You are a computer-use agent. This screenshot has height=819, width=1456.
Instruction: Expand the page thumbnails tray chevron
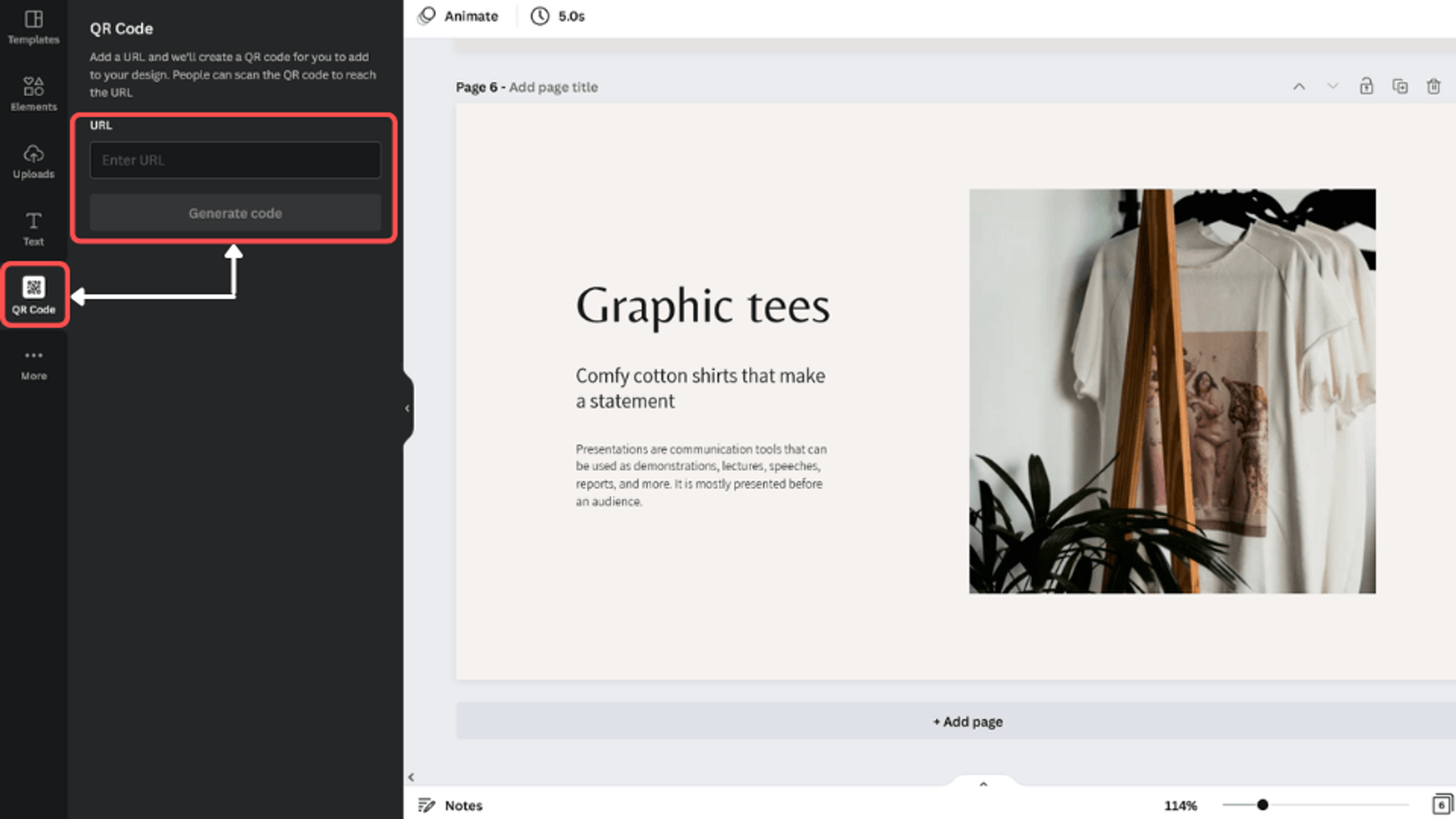point(983,784)
